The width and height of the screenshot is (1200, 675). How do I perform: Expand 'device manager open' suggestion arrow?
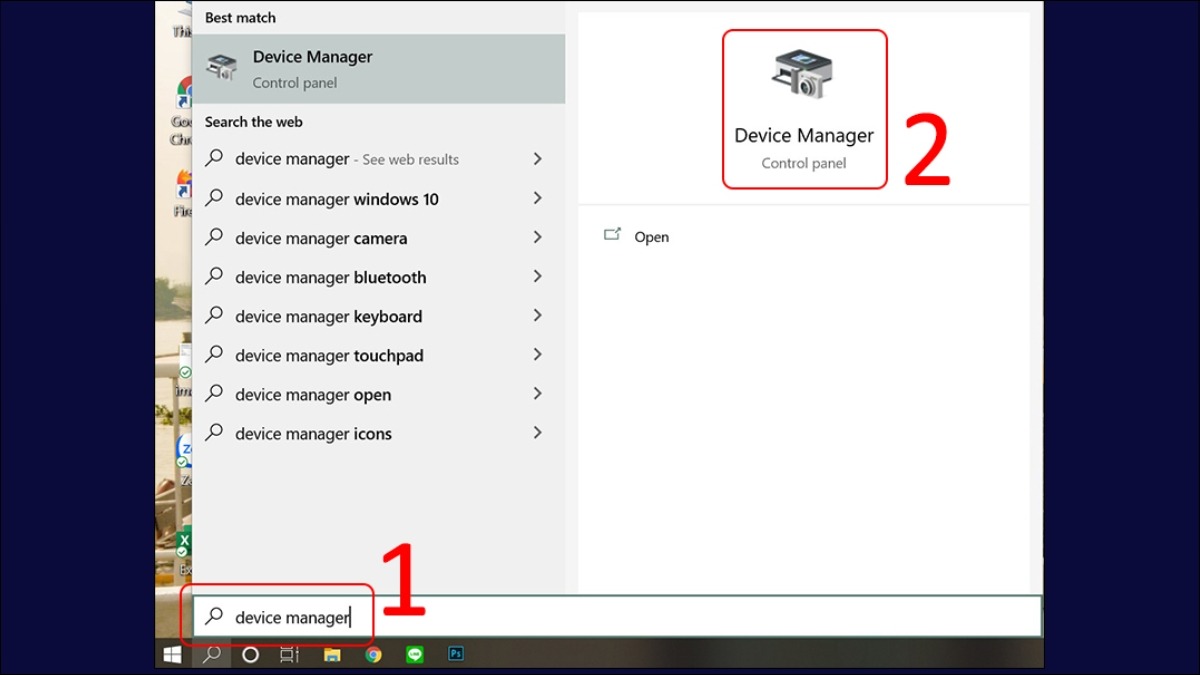point(538,394)
